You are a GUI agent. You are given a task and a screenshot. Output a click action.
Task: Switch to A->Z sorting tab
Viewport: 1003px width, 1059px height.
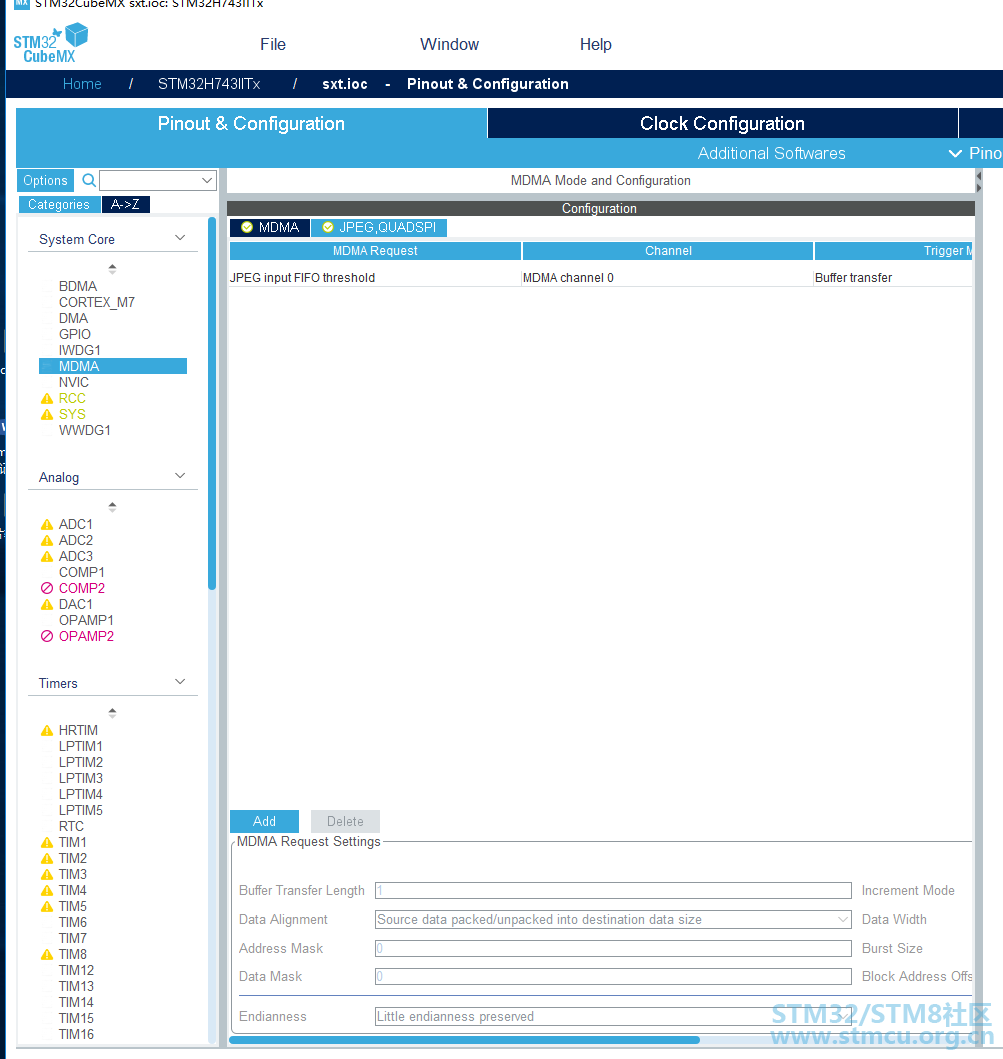coord(126,205)
